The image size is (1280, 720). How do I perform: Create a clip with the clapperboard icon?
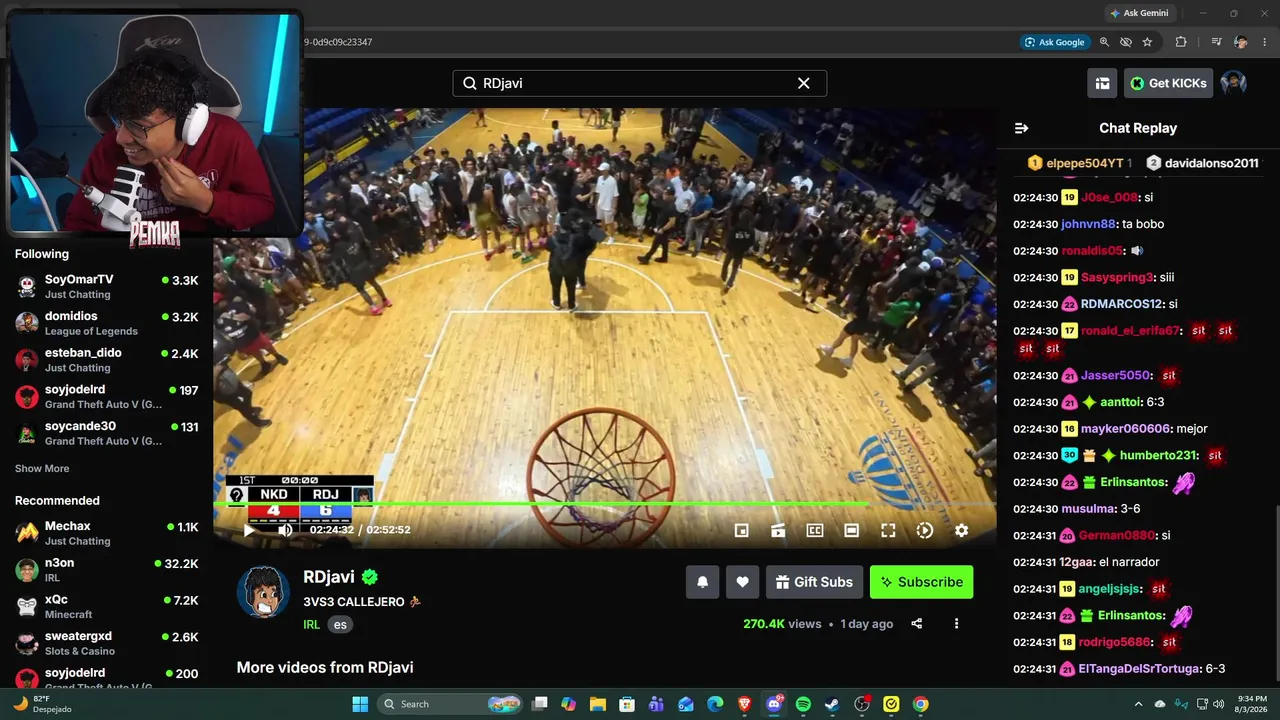[x=778, y=531]
